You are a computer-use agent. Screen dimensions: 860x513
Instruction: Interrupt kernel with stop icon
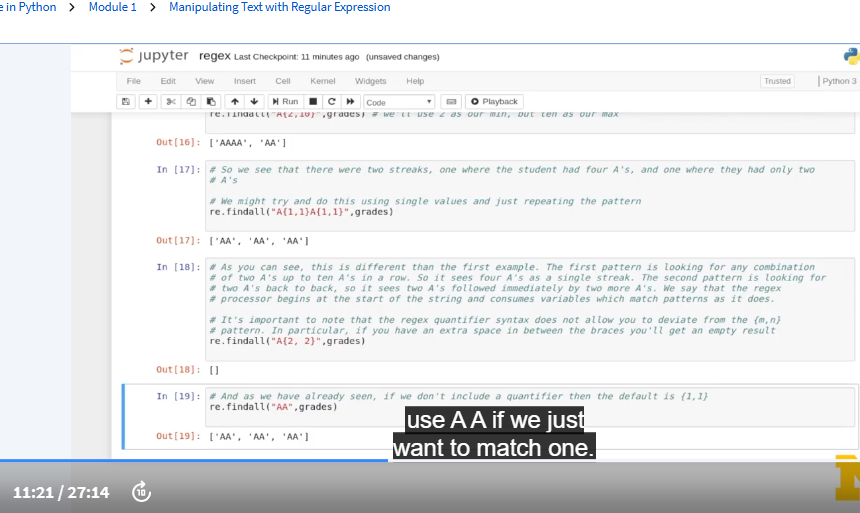(x=313, y=102)
